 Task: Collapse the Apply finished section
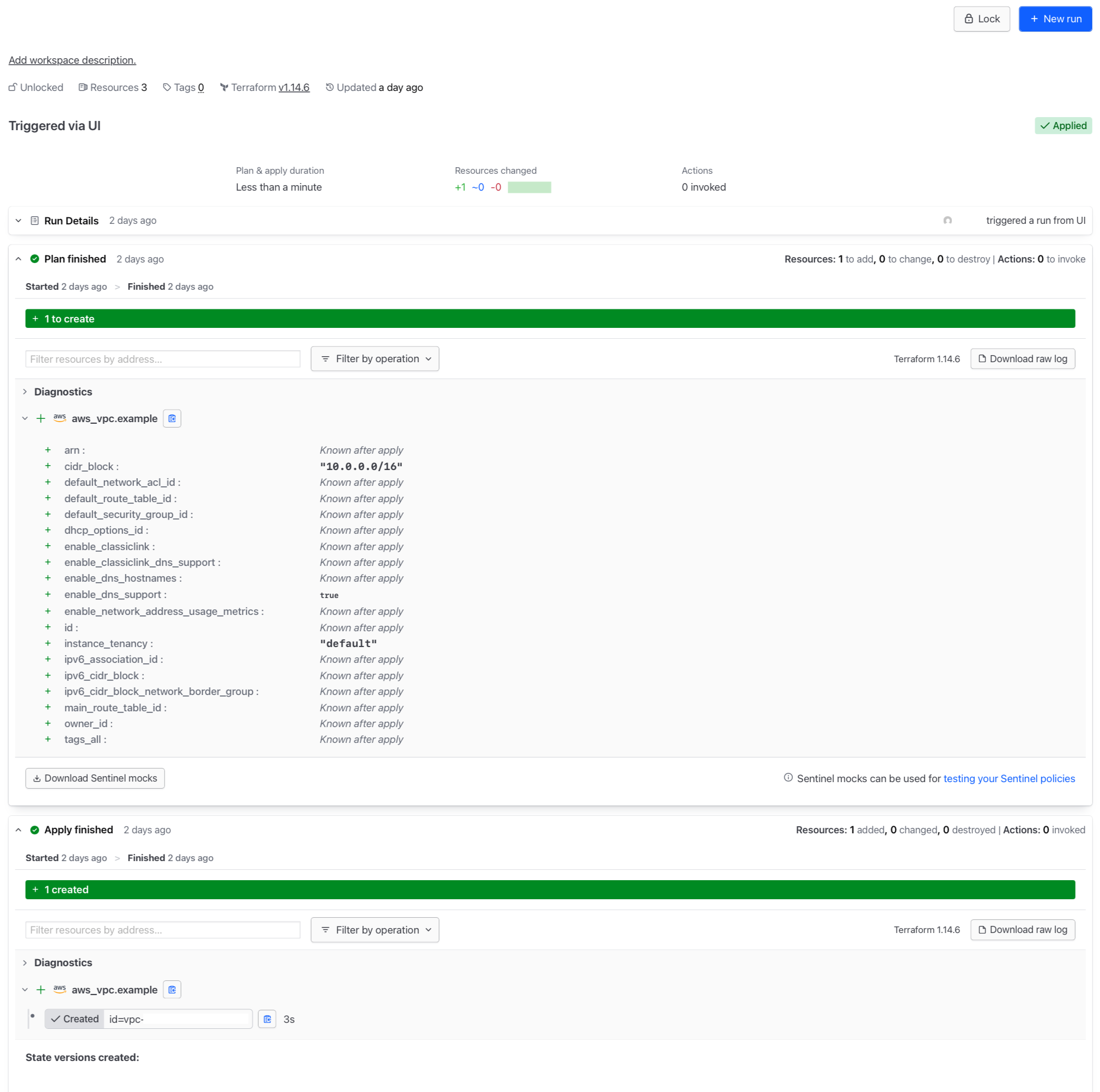click(x=18, y=830)
